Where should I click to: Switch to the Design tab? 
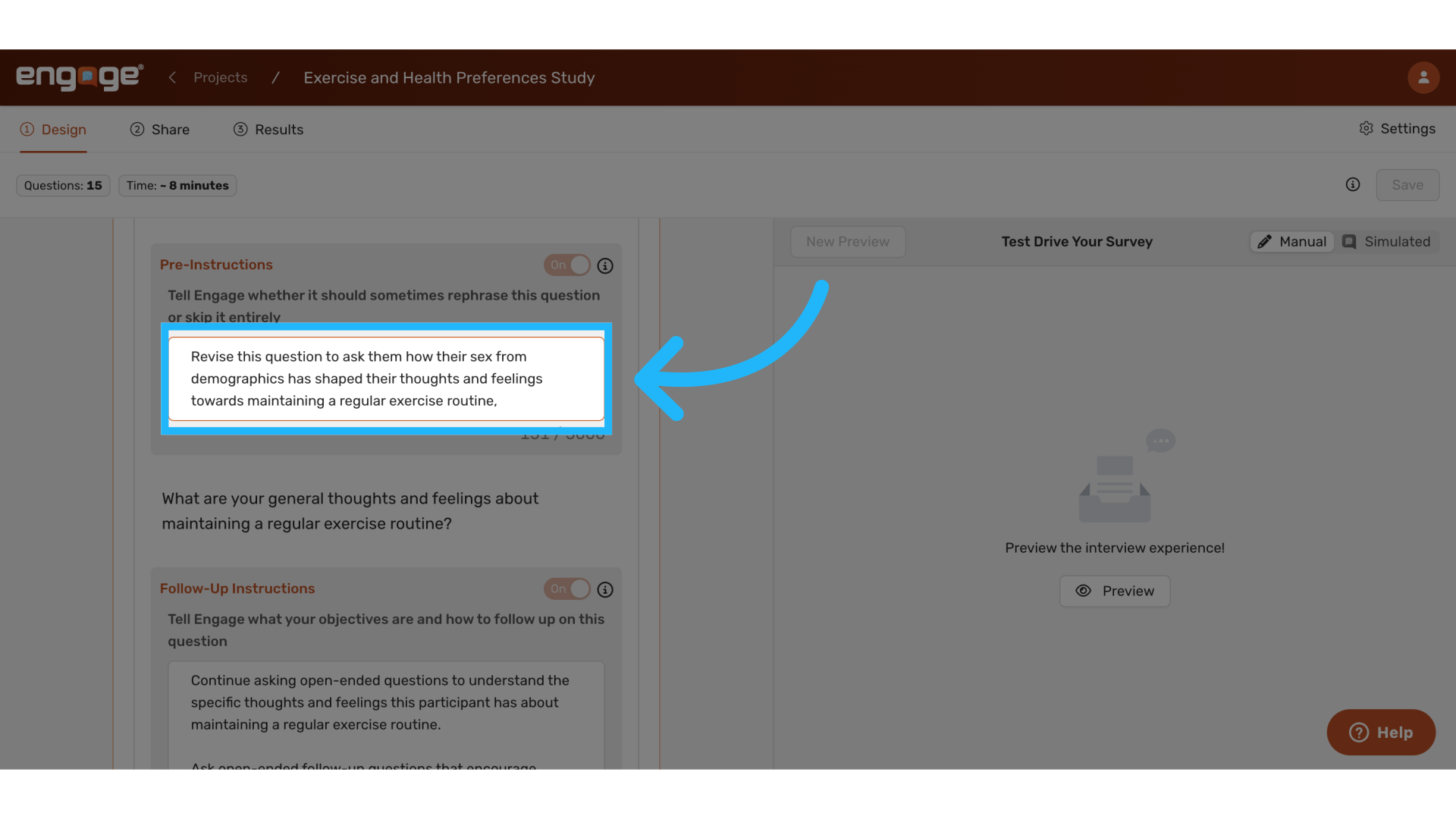click(x=53, y=130)
